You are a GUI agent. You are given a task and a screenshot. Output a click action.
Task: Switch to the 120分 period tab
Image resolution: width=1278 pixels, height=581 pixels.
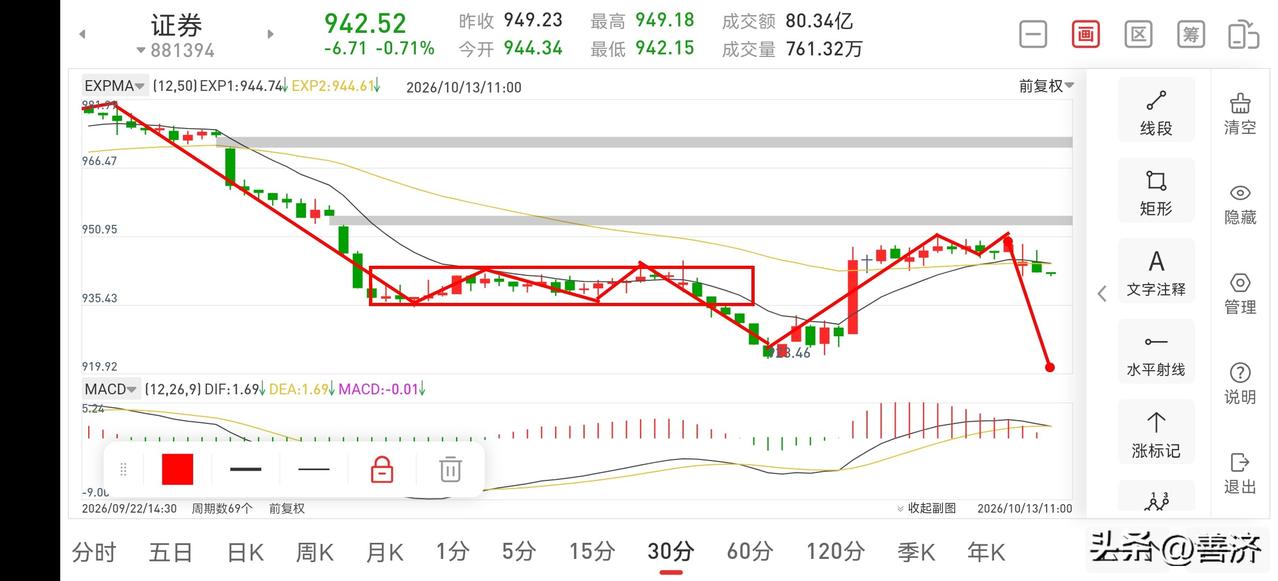tap(836, 551)
